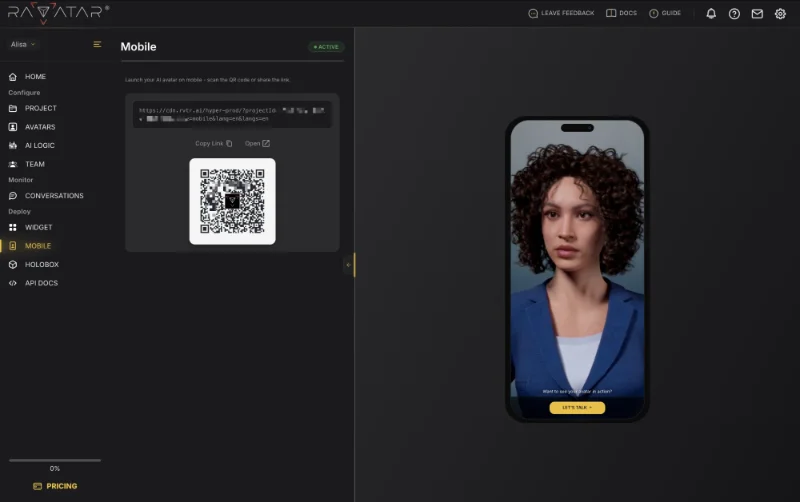The image size is (800, 502).
Task: Open the notifications bell icon
Action: 711,14
